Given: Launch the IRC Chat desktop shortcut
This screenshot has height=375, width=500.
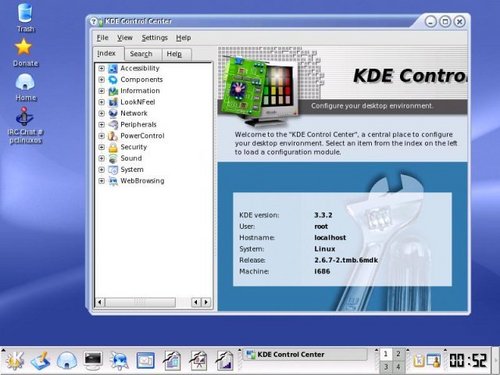Looking at the screenshot, I should coord(24,117).
